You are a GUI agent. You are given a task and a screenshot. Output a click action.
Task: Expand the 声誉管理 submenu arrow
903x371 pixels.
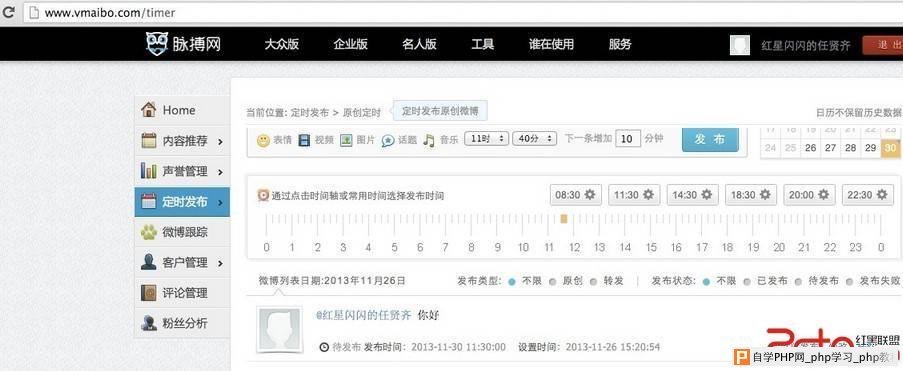[221, 172]
